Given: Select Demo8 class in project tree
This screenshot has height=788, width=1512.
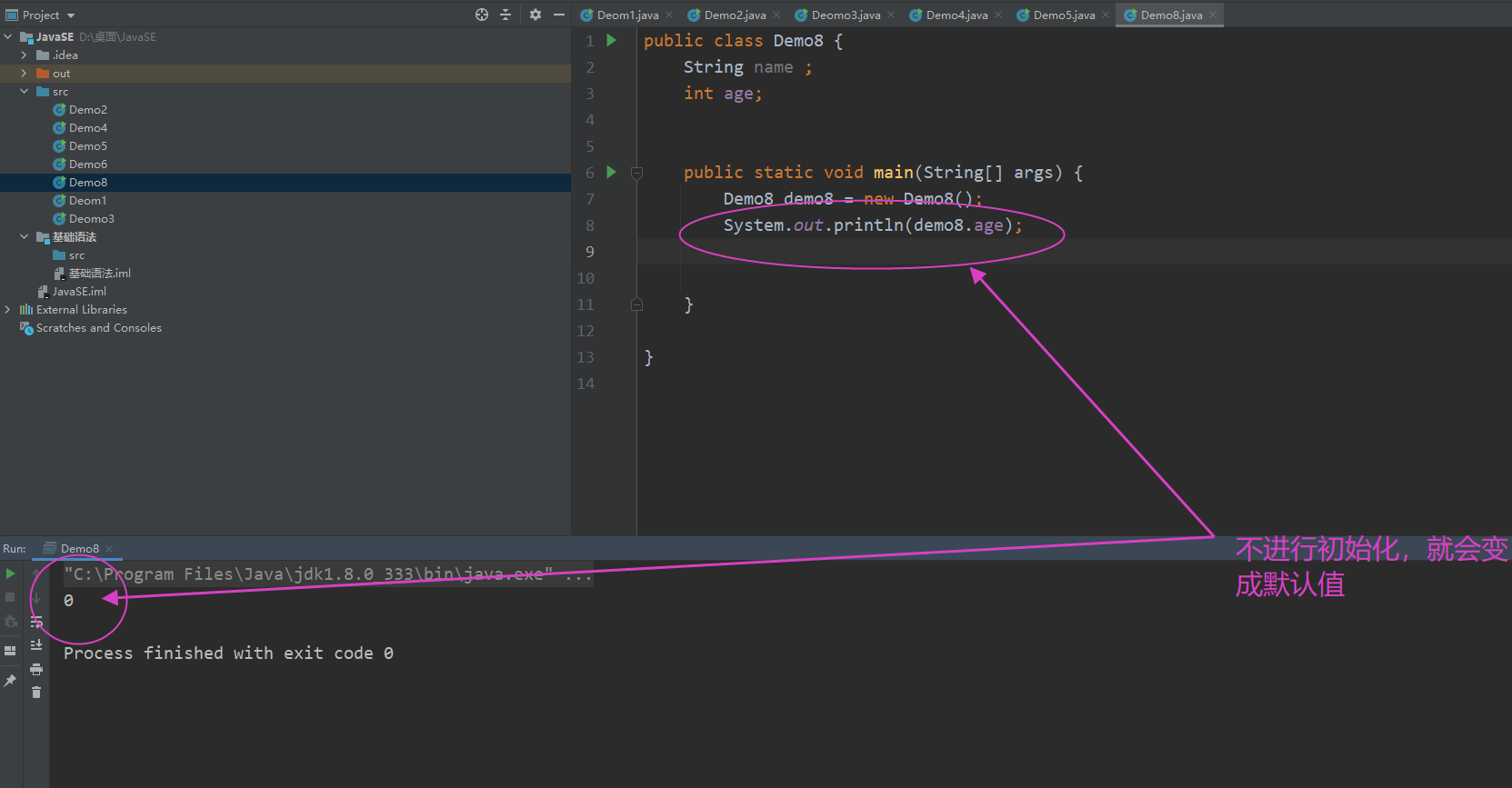Looking at the screenshot, I should pyautogui.click(x=88, y=183).
